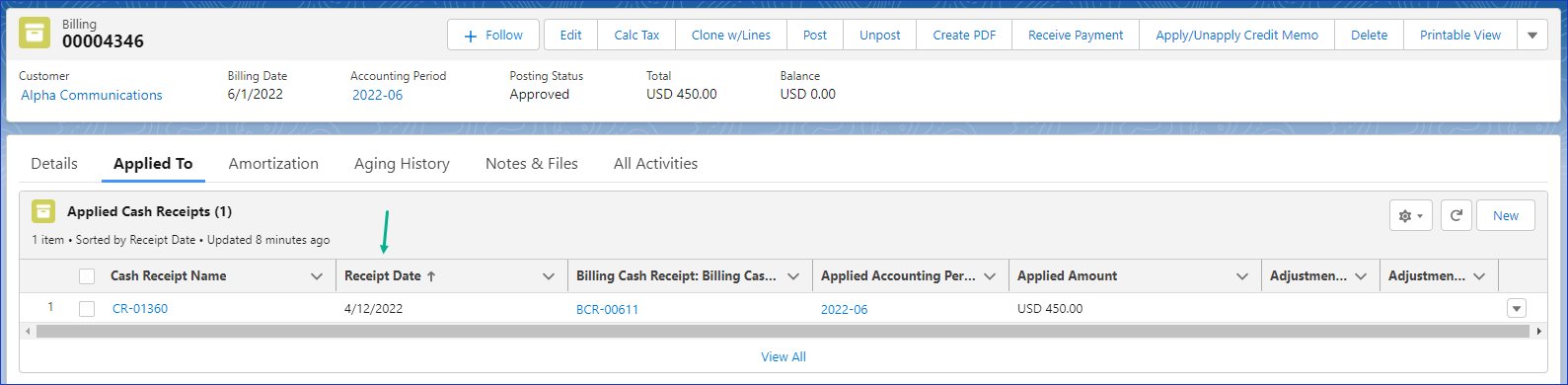Image resolution: width=1568 pixels, height=385 pixels.
Task: Open applied accounting period 2022-06 in row
Action: pyautogui.click(x=845, y=309)
